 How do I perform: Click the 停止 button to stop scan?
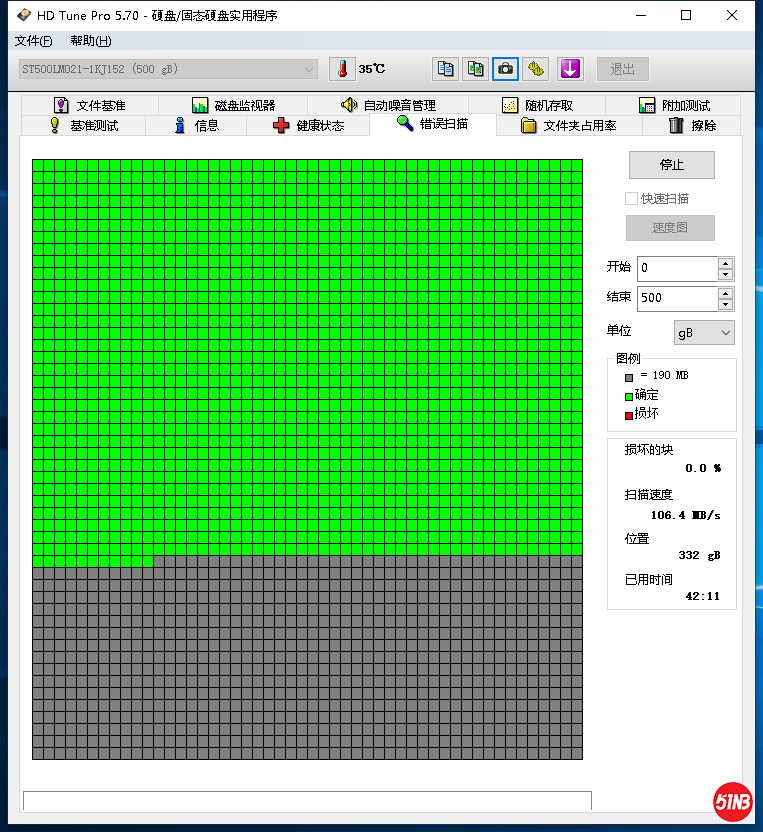coord(672,165)
